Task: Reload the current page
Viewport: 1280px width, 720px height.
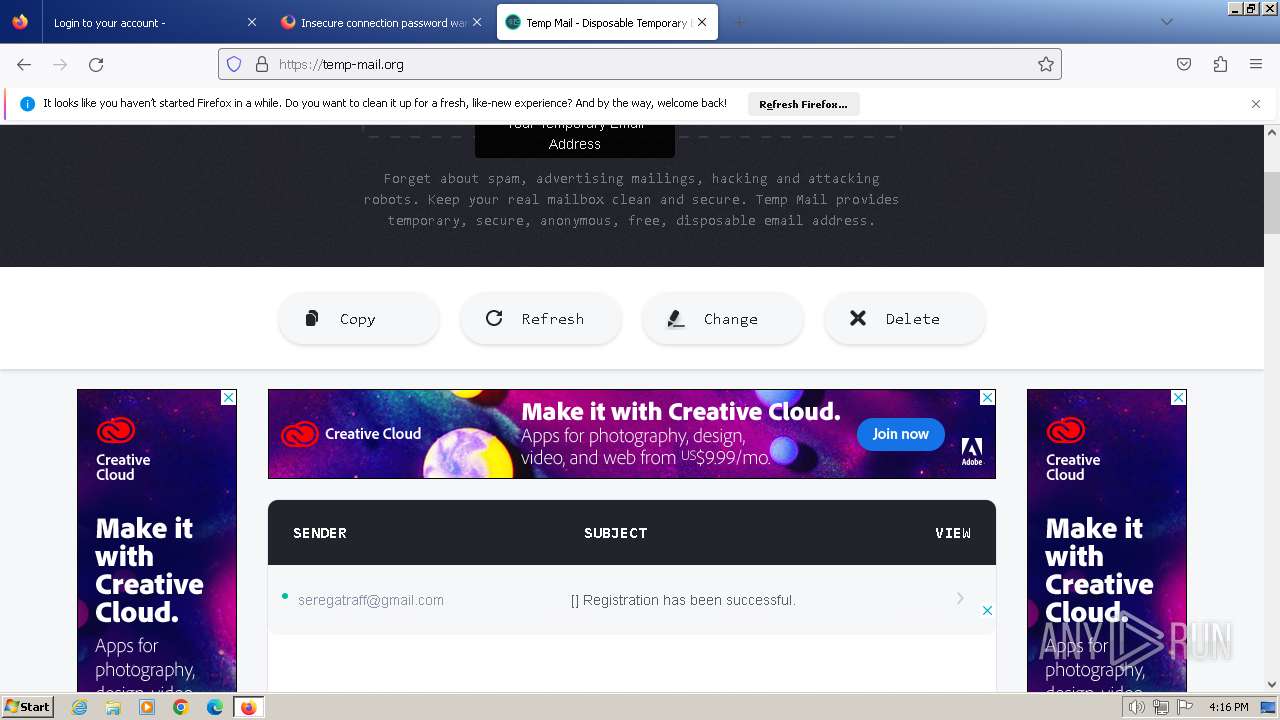Action: [x=96, y=64]
